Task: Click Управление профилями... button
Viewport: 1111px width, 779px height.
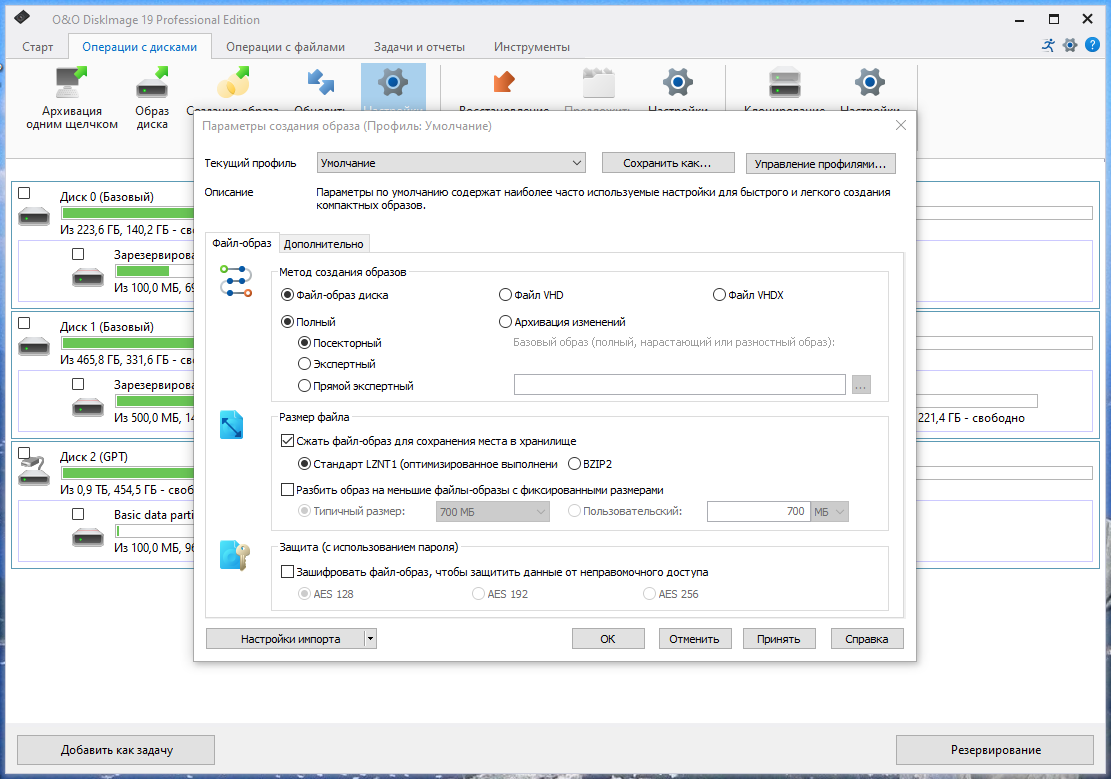Action: pyautogui.click(x=820, y=164)
